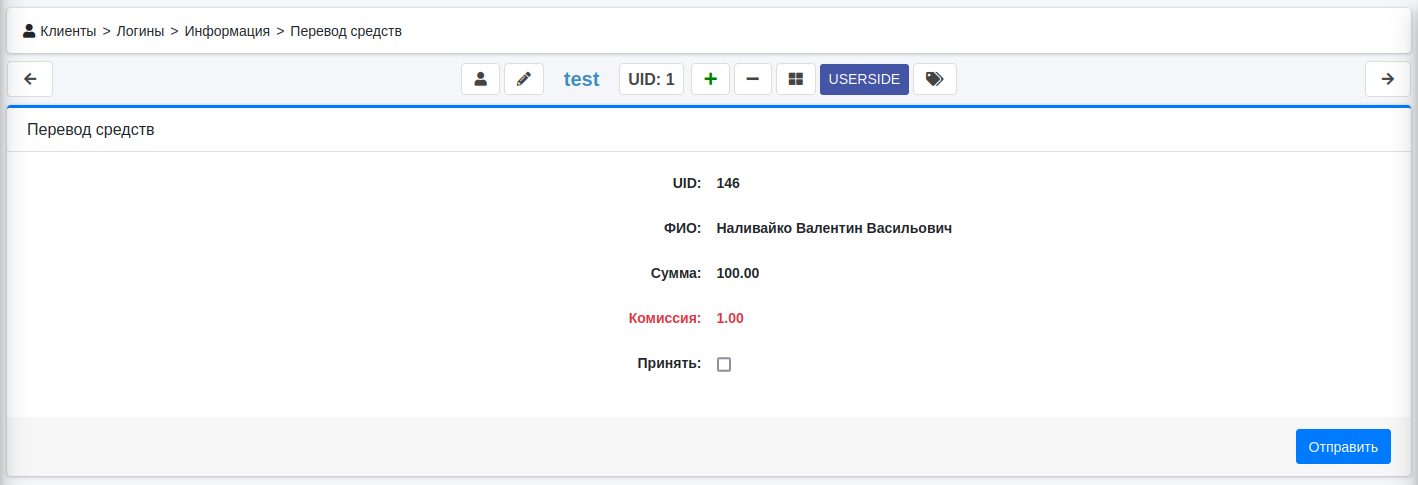Click the green plus payment icon
The height and width of the screenshot is (485, 1418).
coord(710,79)
